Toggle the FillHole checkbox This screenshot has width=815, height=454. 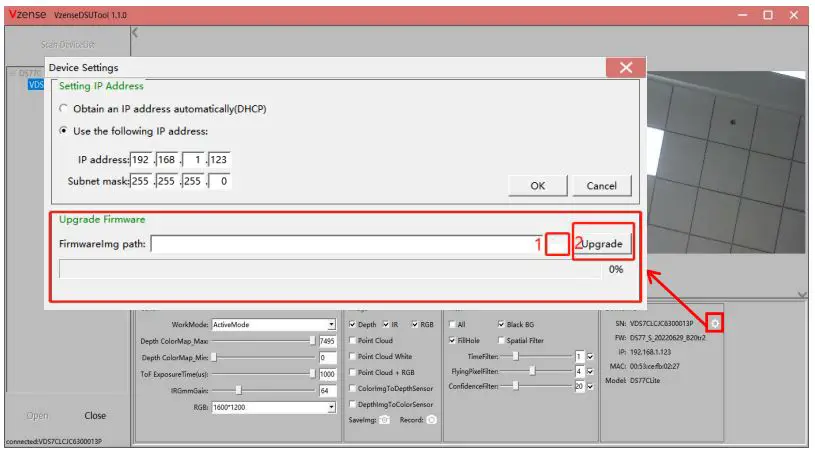pos(452,341)
